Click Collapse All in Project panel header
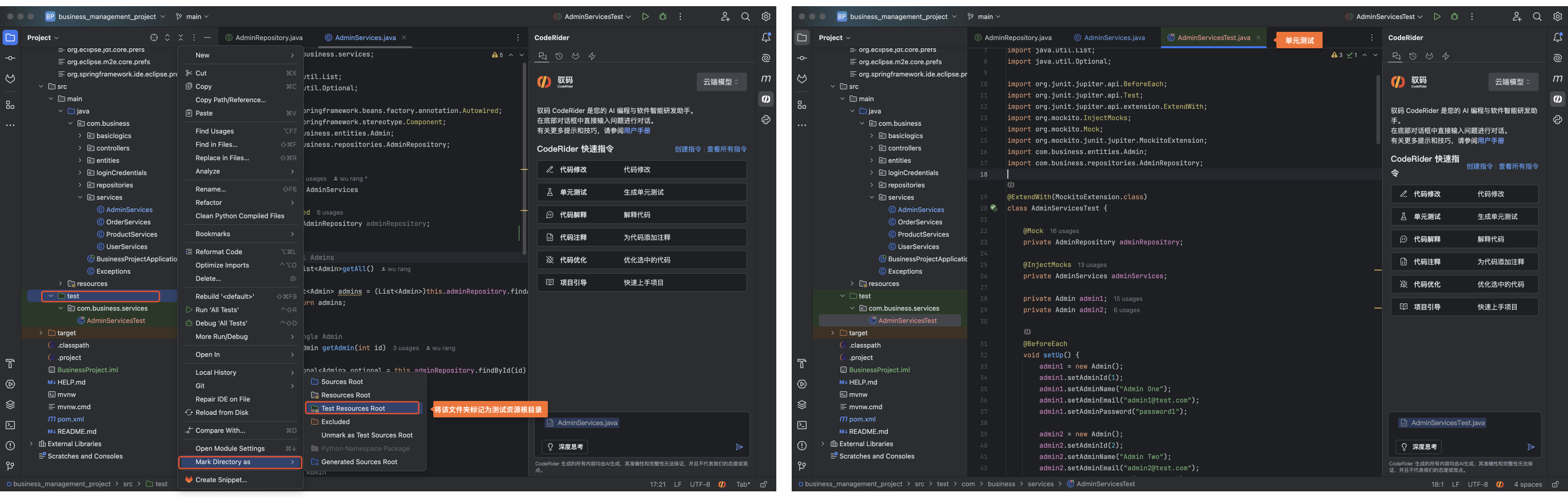 181,38
